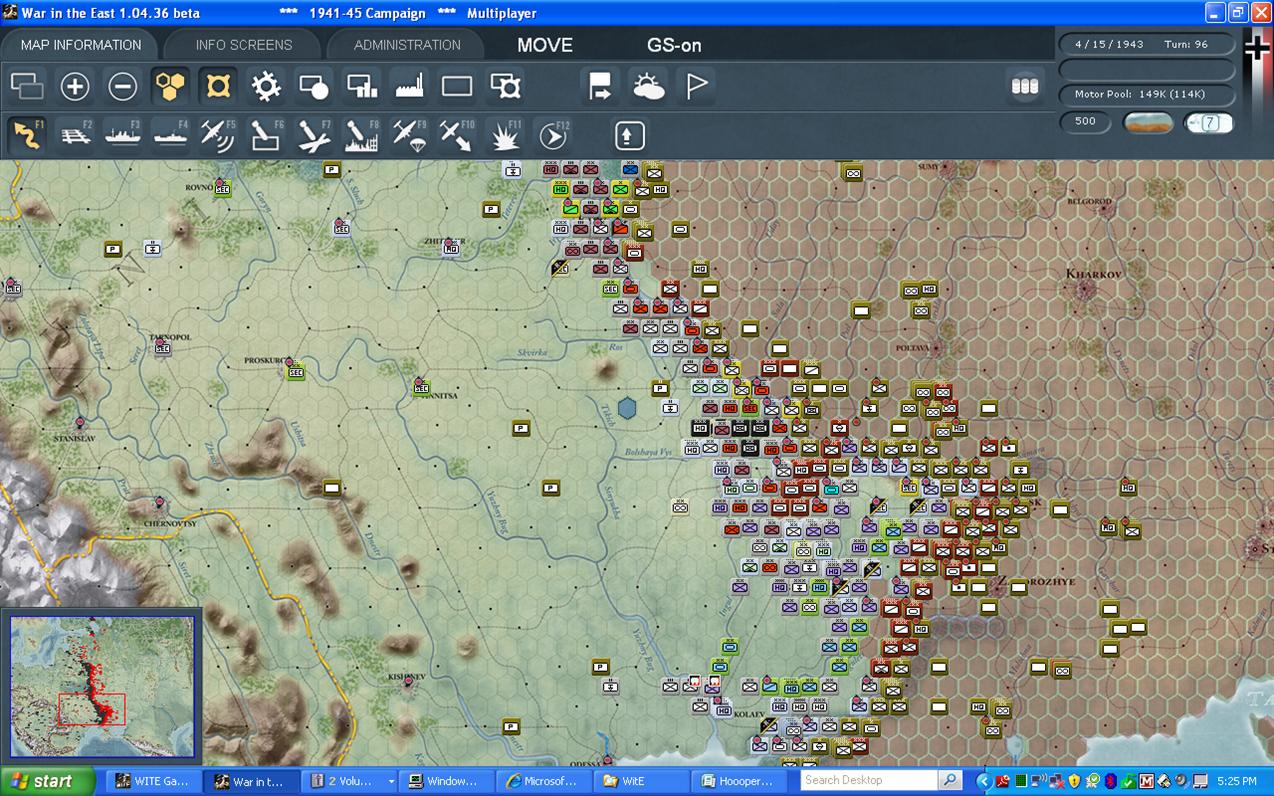
Task: Expand the 2 Volu... taskbar group arrow
Action: coord(391,781)
